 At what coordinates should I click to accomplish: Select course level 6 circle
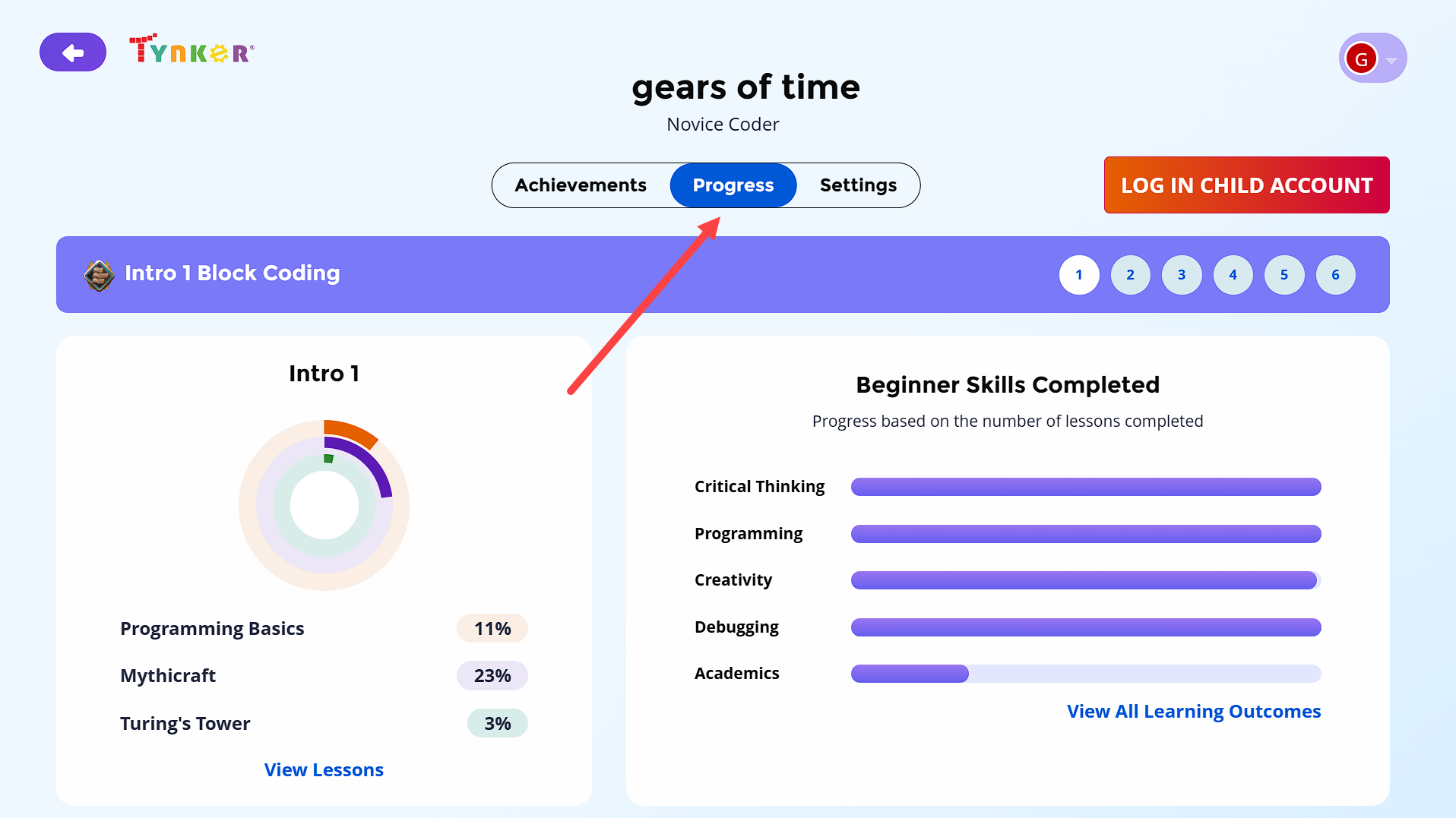[x=1335, y=275]
